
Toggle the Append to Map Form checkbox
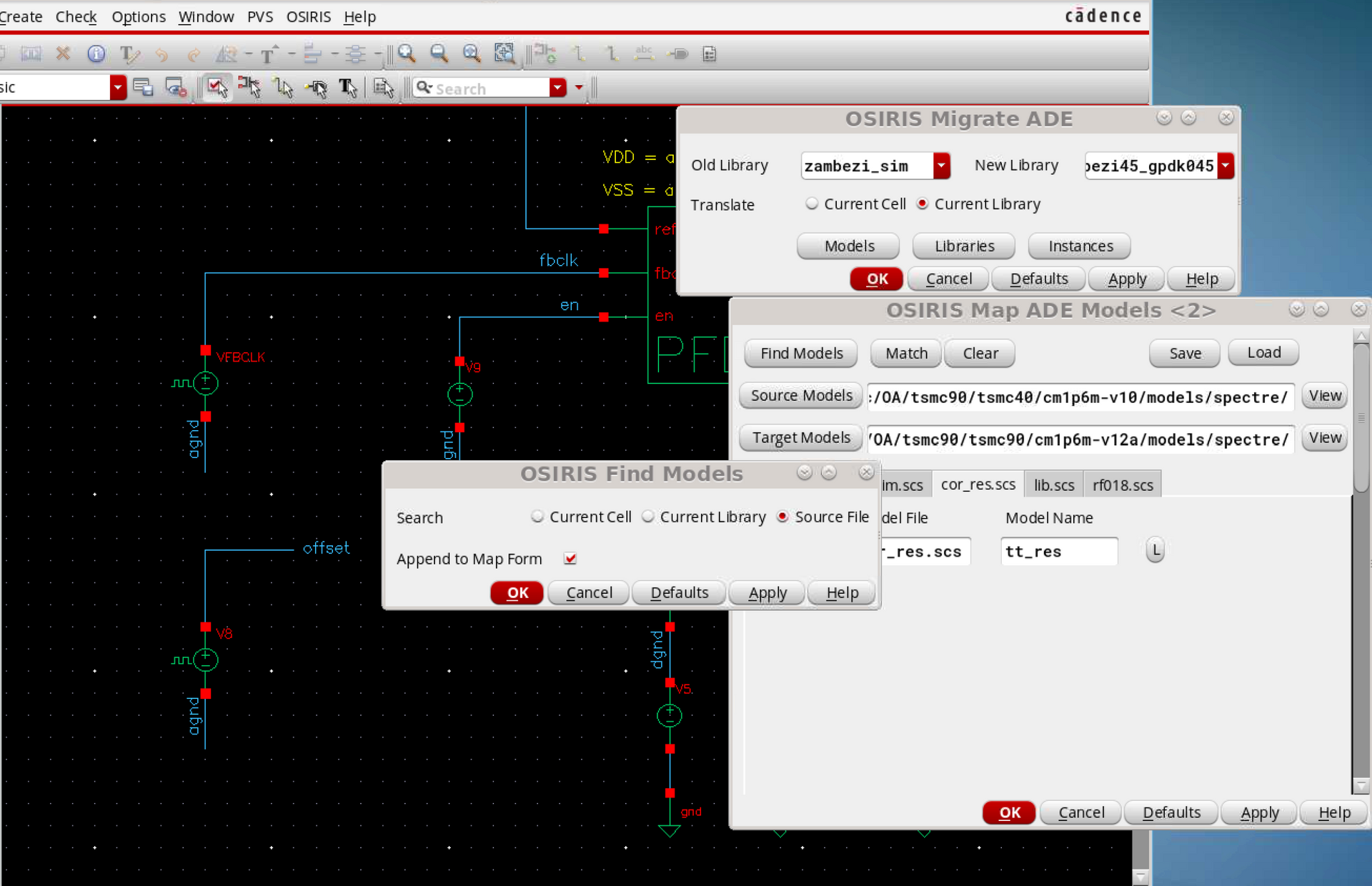pos(570,558)
